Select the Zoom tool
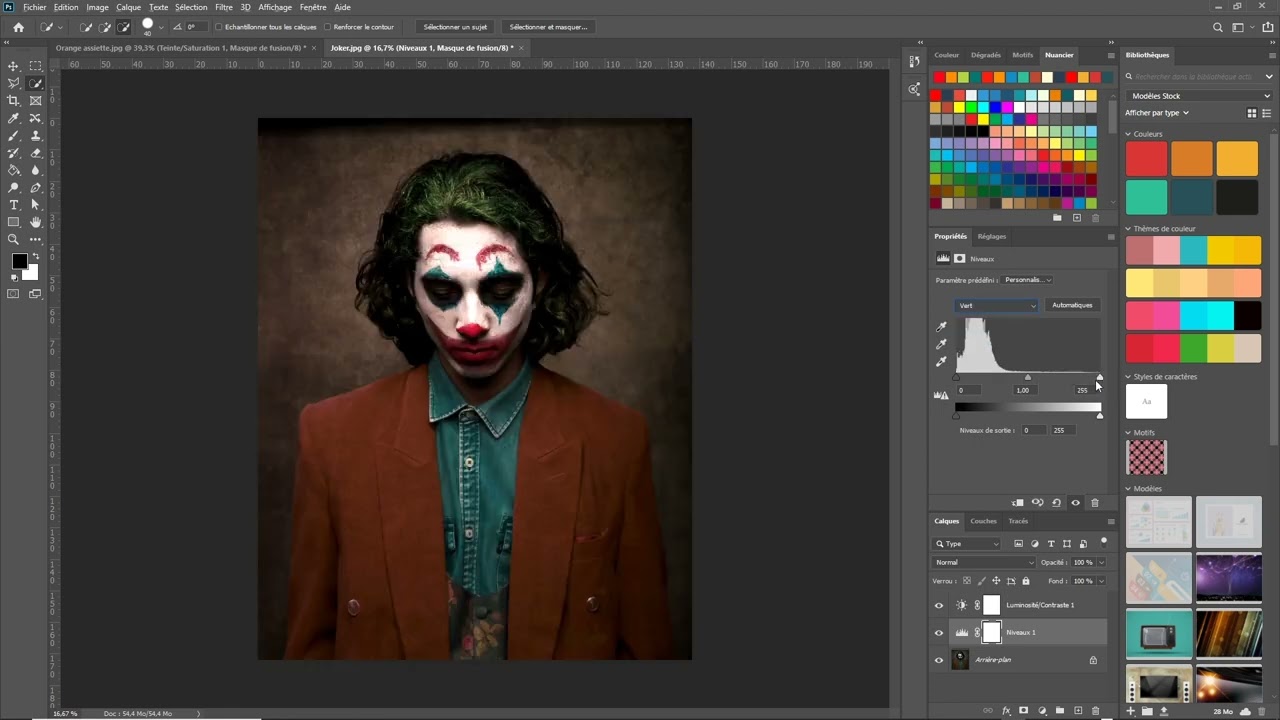The width and height of the screenshot is (1280, 720). tap(13, 240)
